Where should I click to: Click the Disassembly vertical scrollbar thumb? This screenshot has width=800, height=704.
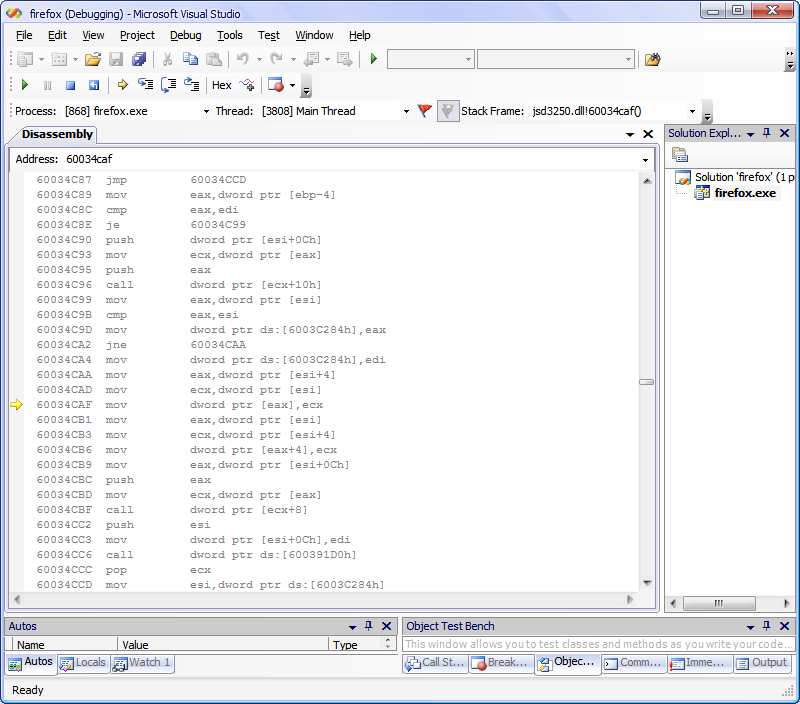pos(646,382)
